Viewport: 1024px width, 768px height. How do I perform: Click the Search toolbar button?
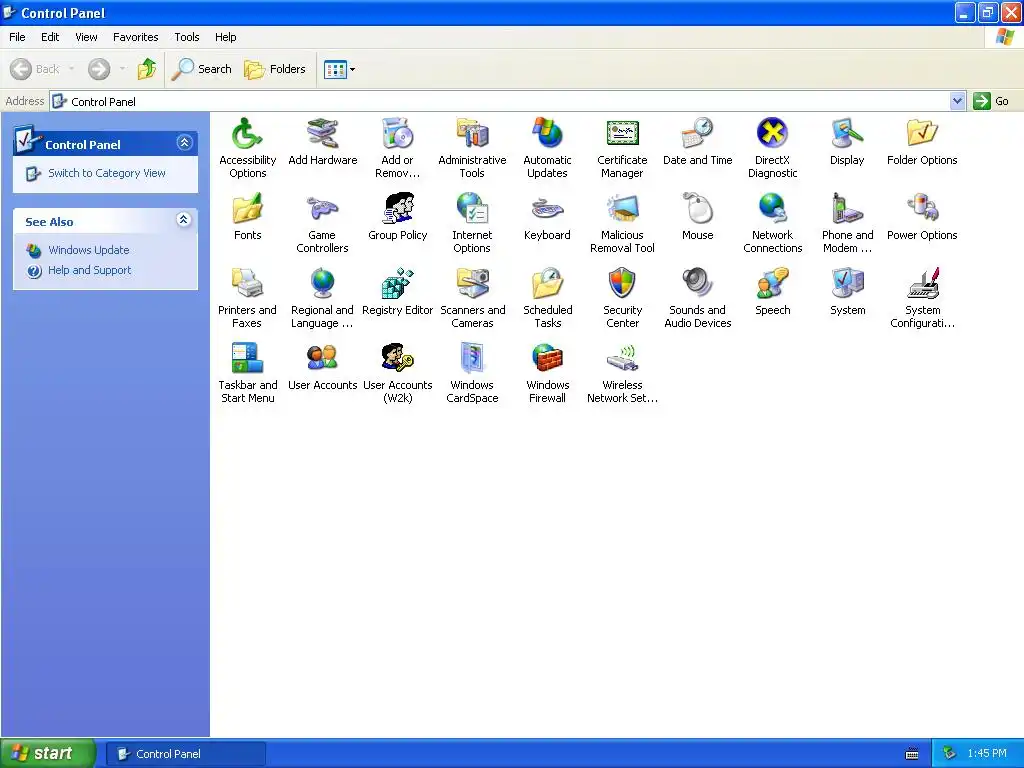pos(202,69)
